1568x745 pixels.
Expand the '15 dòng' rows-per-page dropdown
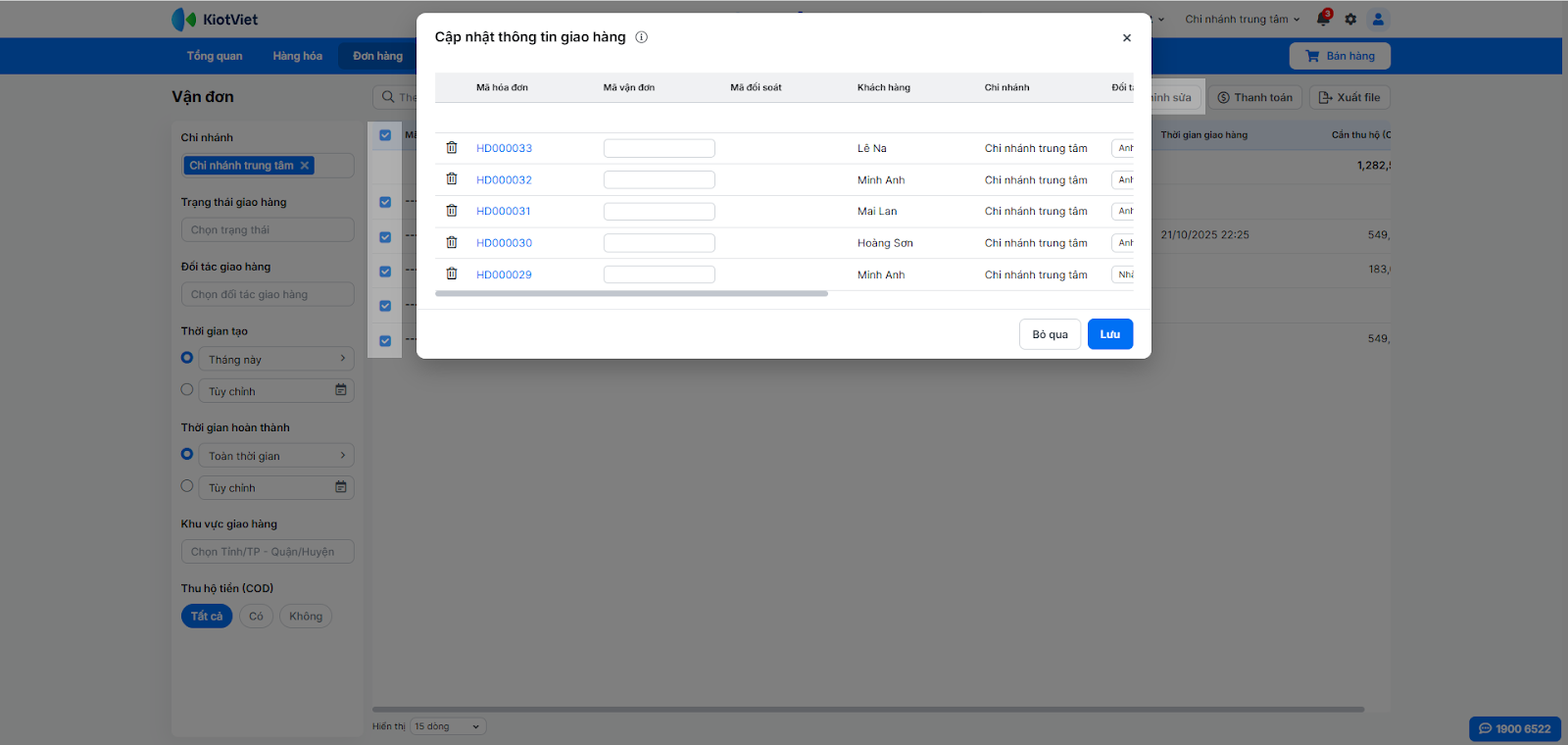tap(448, 726)
